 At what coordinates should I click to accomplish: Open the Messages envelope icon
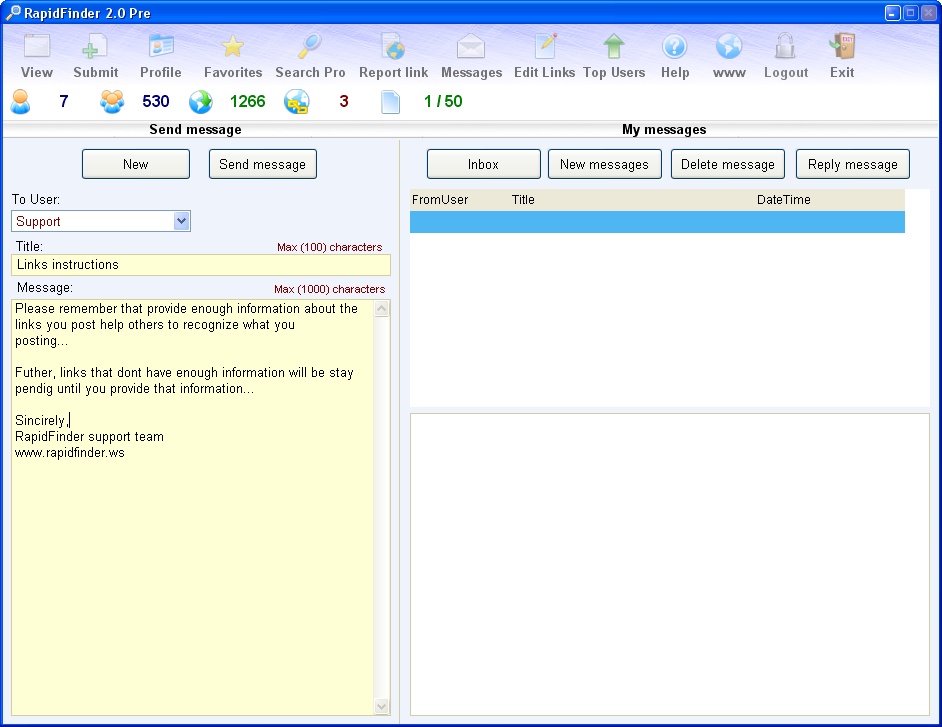pyautogui.click(x=471, y=46)
